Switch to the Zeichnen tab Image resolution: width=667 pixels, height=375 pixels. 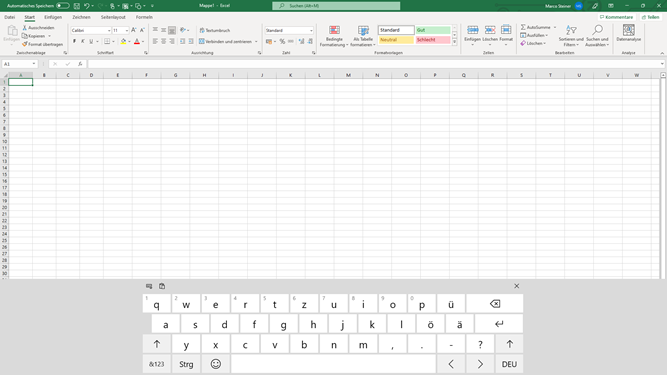[x=81, y=17]
